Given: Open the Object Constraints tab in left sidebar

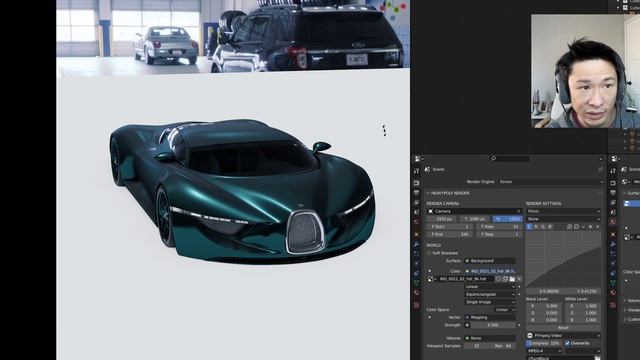Looking at the screenshot, I should (x=417, y=273).
